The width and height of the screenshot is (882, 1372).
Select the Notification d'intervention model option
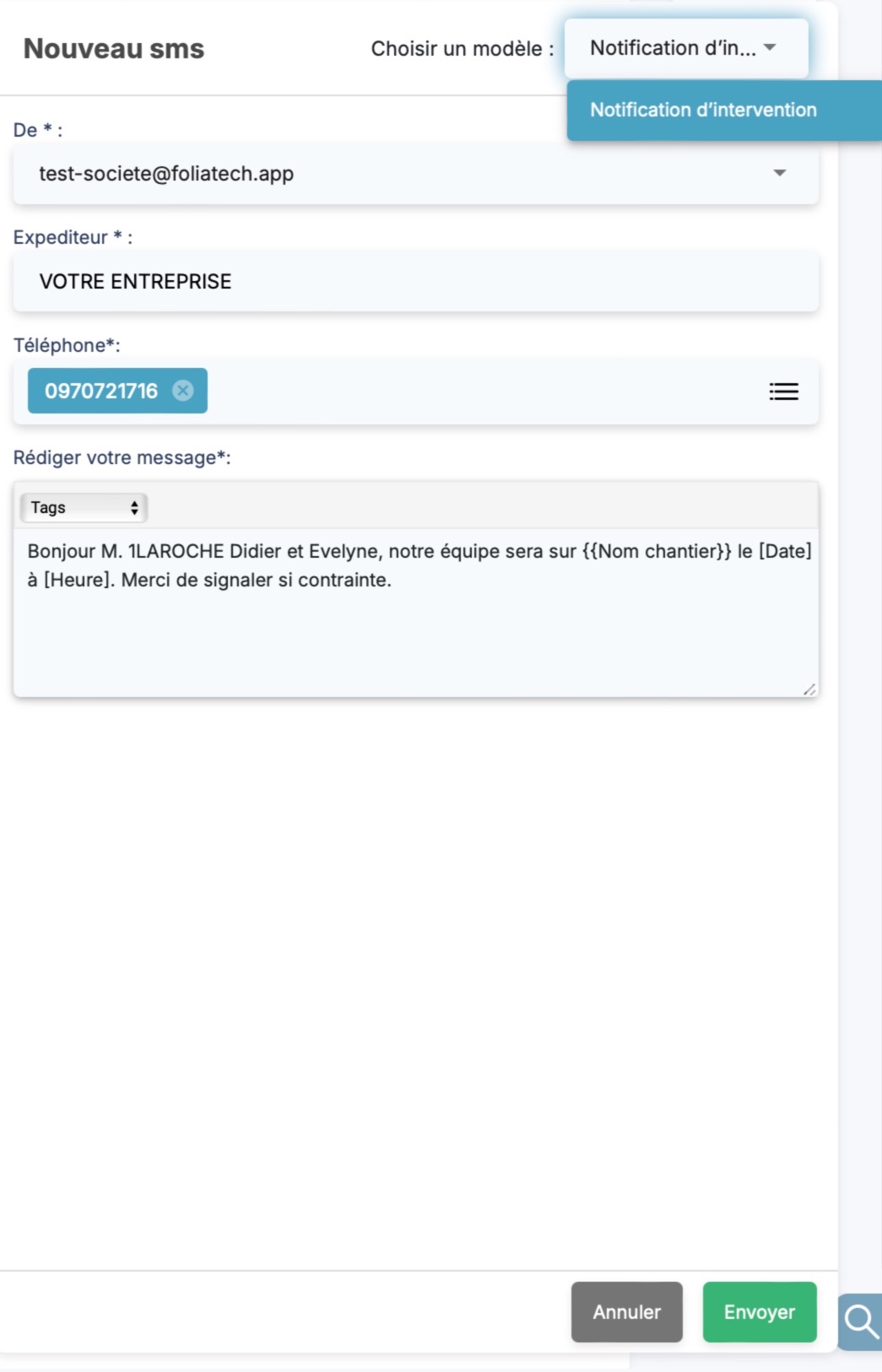click(703, 110)
